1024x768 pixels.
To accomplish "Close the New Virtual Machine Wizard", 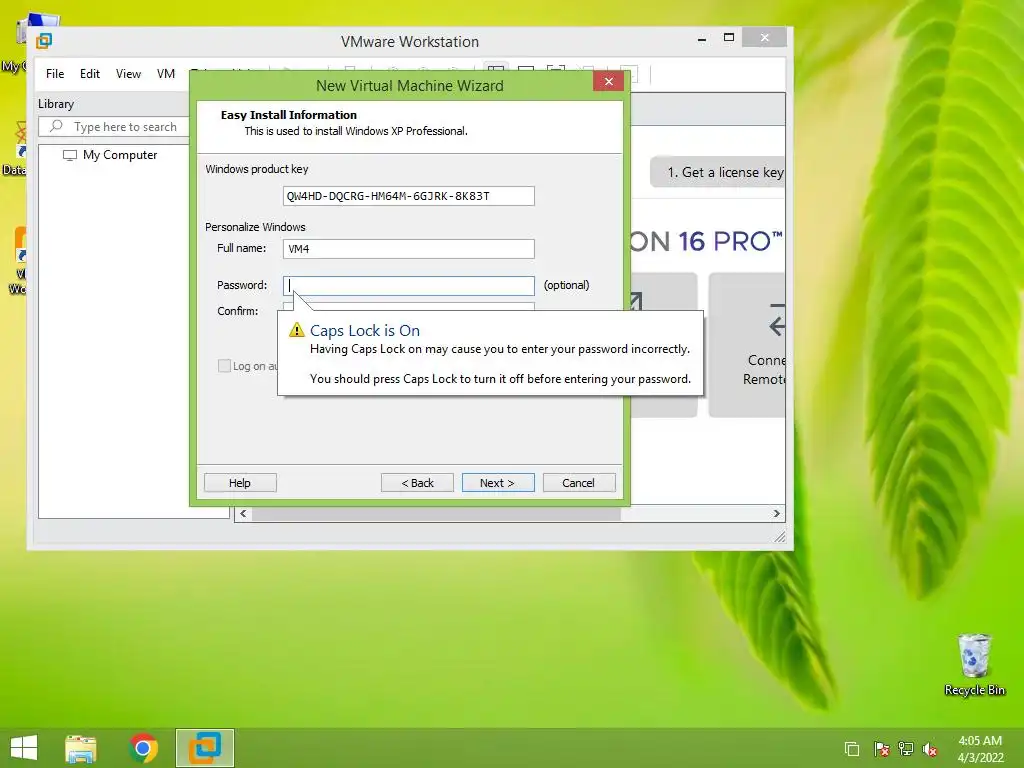I will click(608, 81).
